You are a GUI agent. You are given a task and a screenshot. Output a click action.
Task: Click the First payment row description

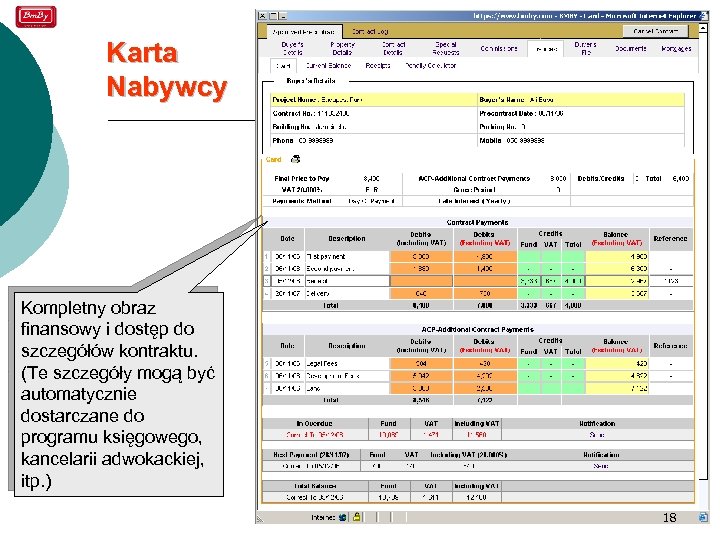tap(326, 257)
